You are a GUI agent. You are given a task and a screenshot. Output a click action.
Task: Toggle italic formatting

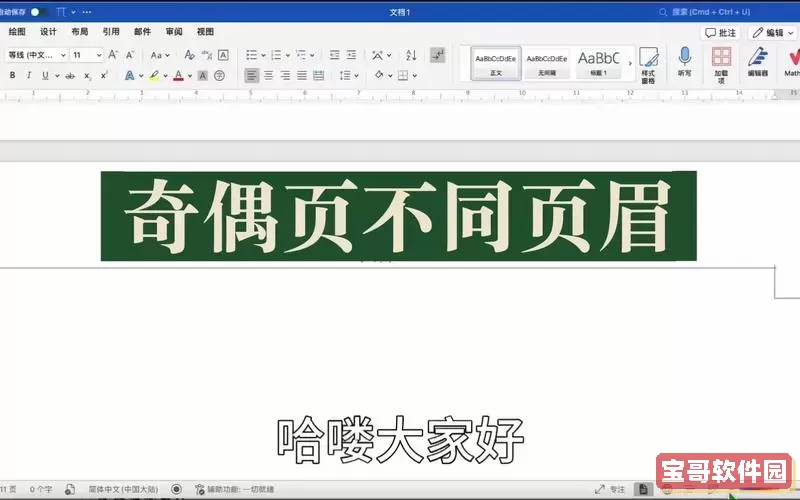pos(29,76)
